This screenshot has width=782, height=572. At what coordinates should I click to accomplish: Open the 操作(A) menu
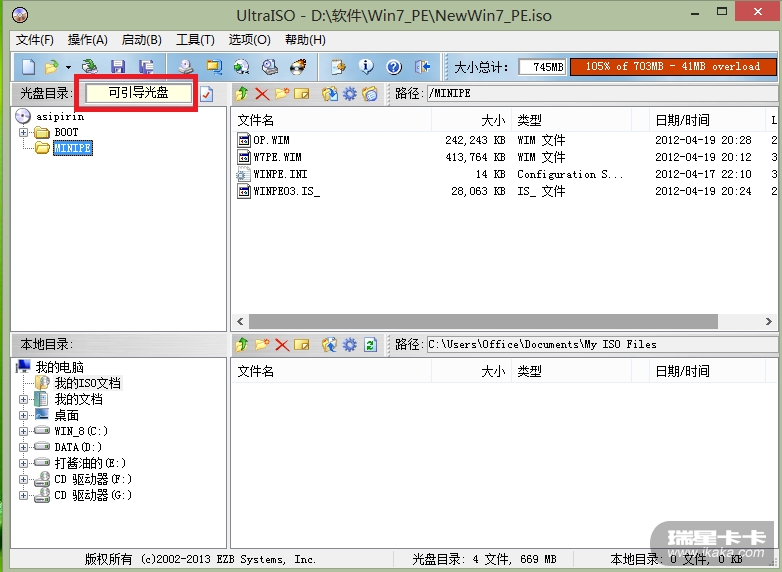[x=88, y=40]
